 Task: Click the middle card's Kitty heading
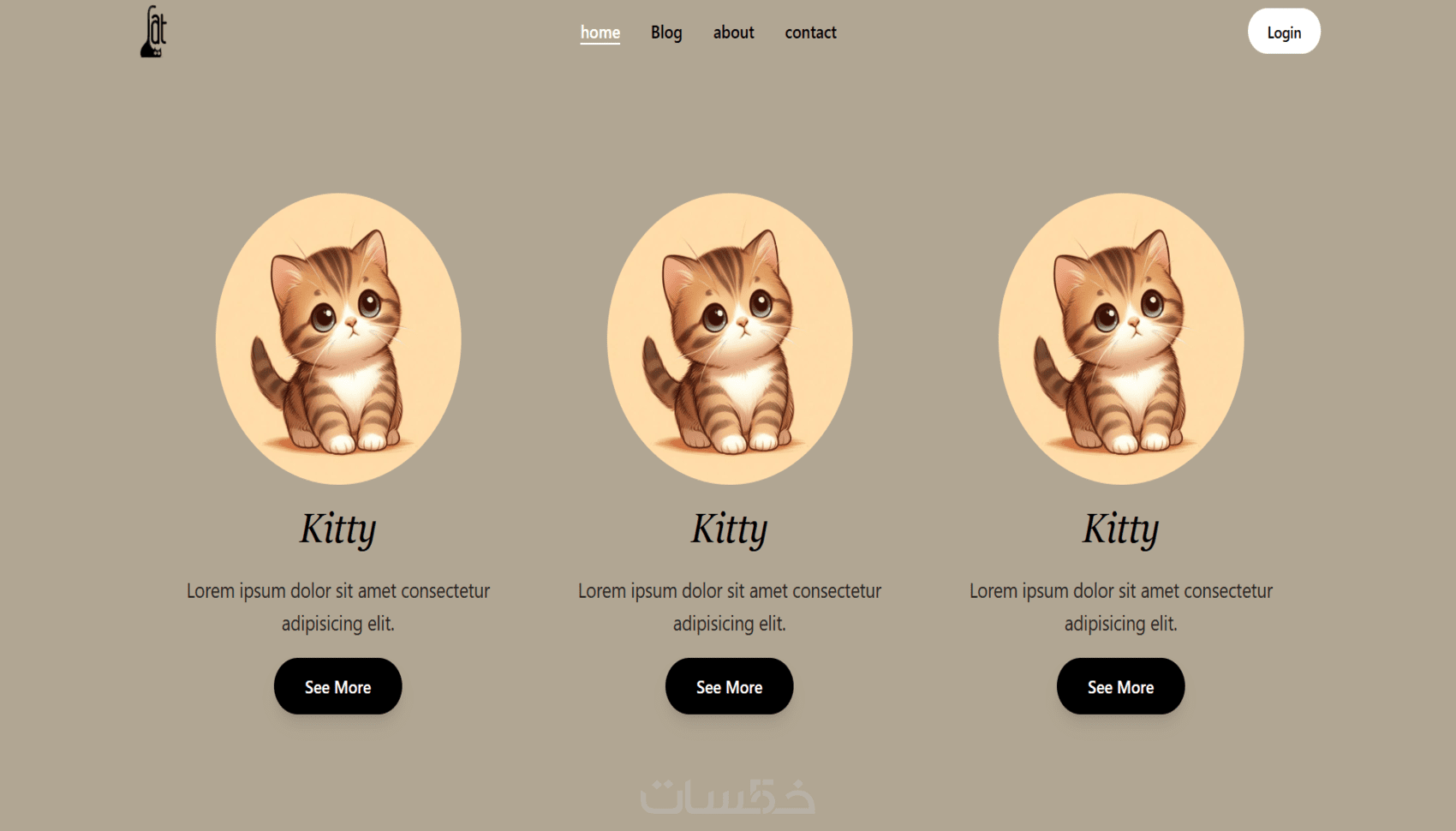point(730,529)
